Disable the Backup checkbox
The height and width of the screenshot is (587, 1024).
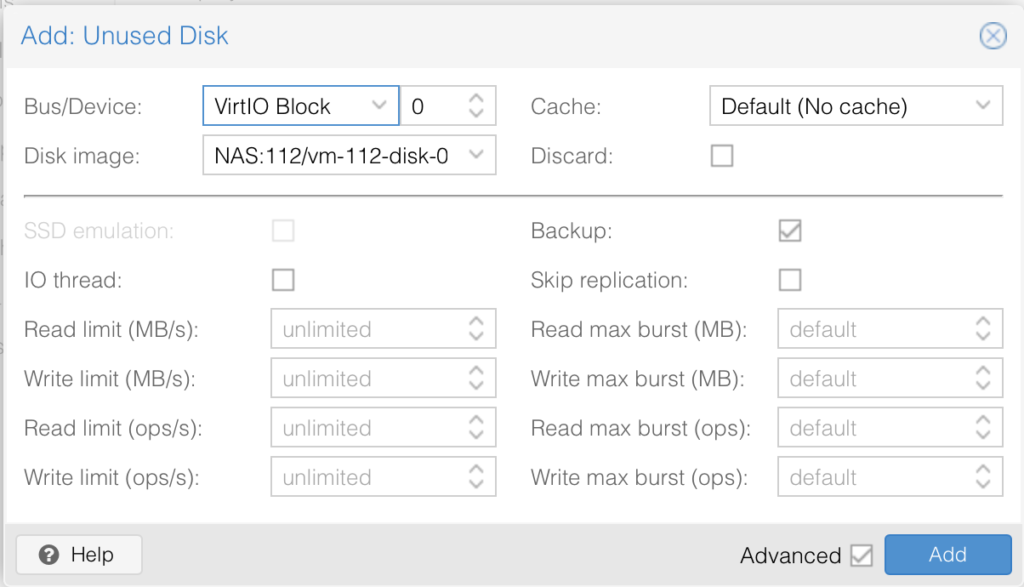tap(790, 230)
